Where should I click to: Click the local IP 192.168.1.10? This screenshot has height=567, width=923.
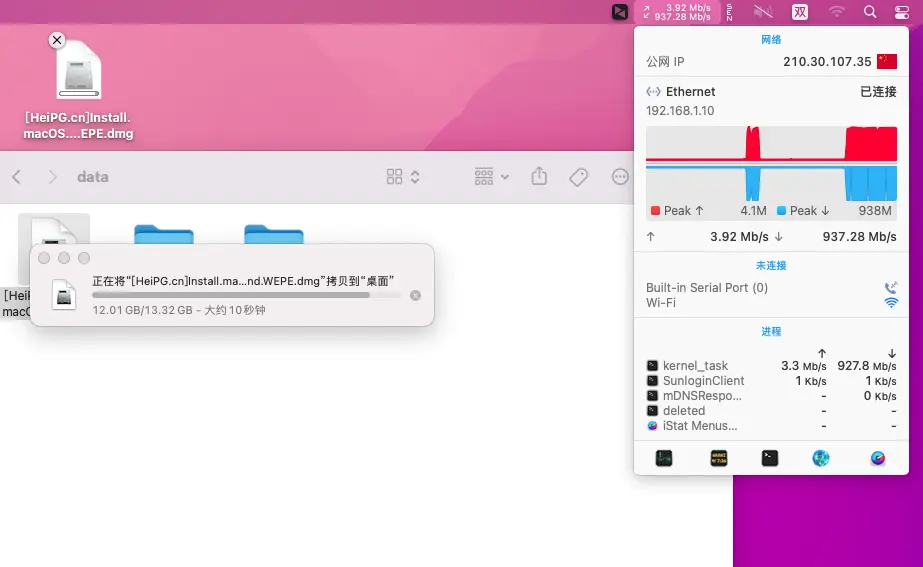(680, 111)
